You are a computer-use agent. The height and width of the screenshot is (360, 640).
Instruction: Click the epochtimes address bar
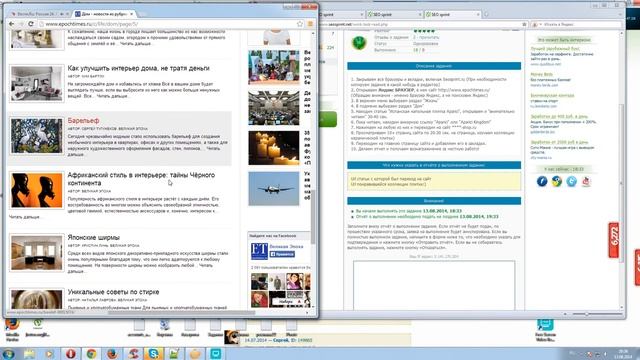click(x=167, y=24)
